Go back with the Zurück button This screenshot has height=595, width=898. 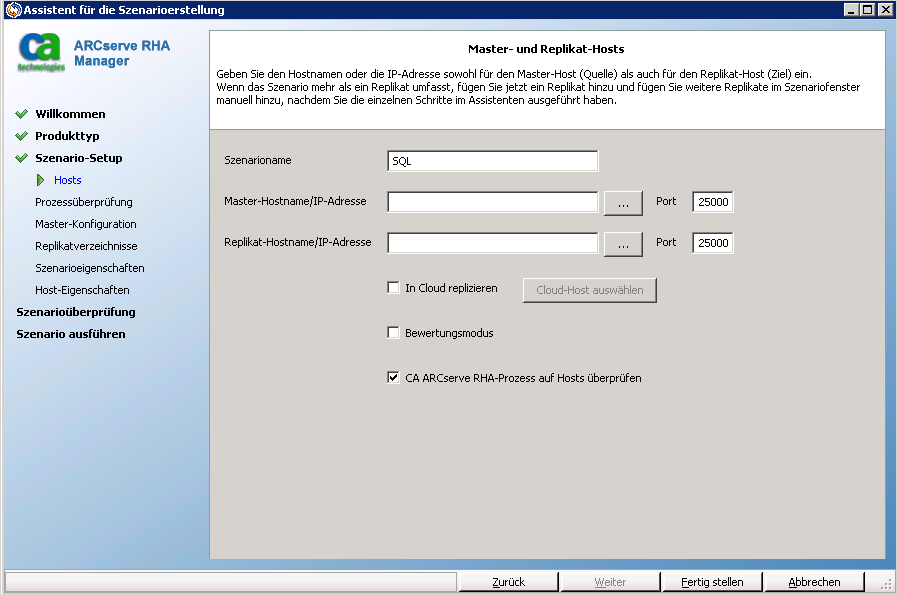pos(509,582)
